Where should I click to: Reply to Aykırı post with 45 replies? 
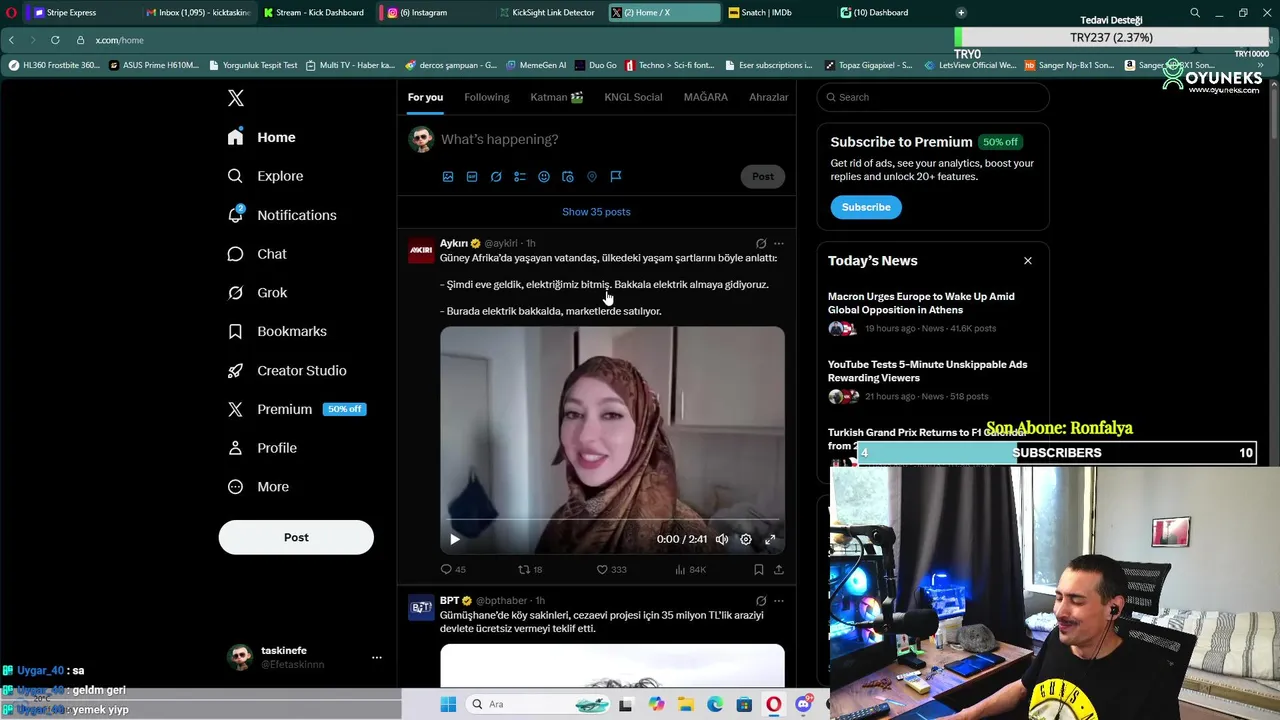pos(453,569)
